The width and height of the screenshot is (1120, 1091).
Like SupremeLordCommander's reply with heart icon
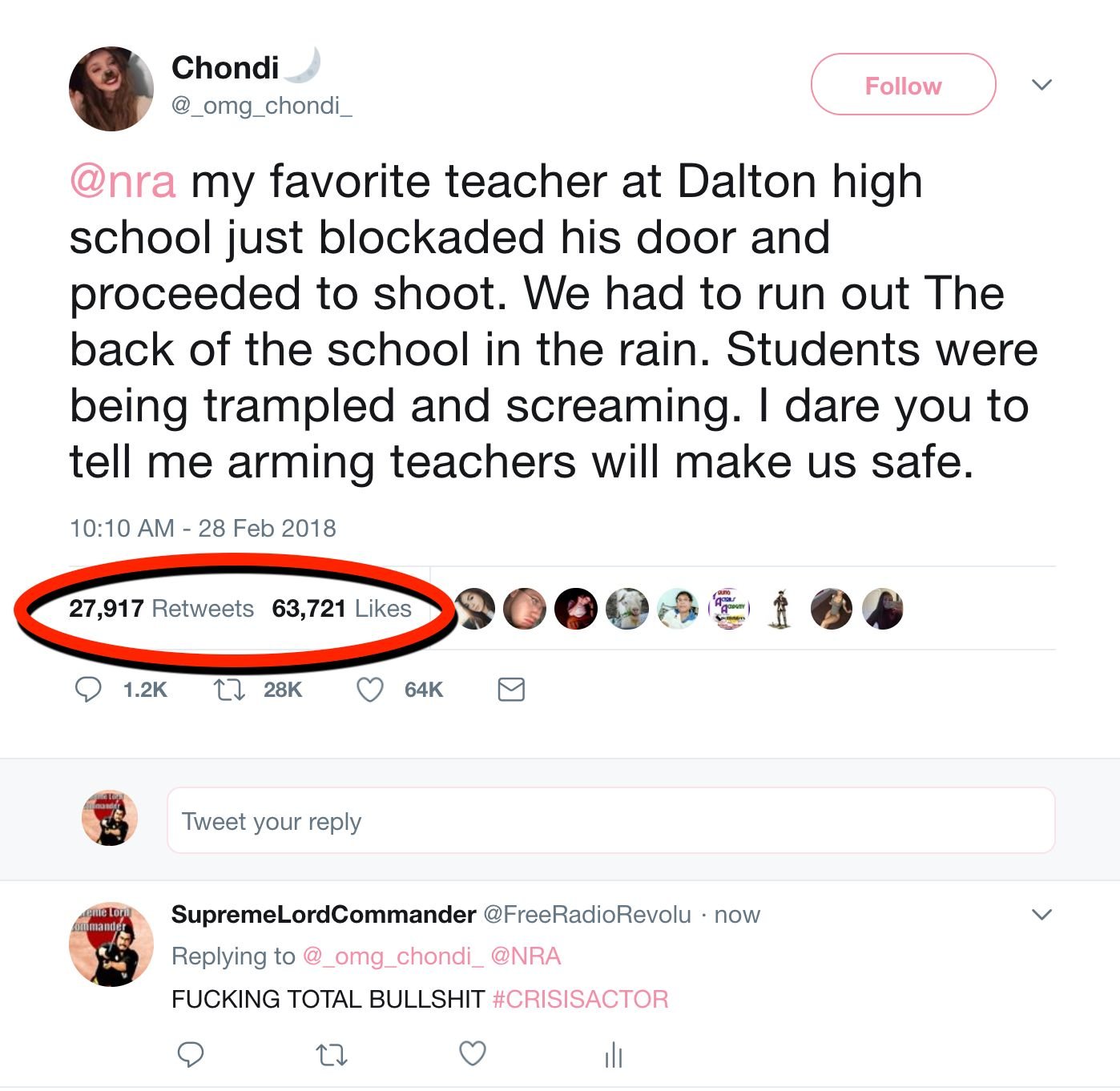point(473,1053)
